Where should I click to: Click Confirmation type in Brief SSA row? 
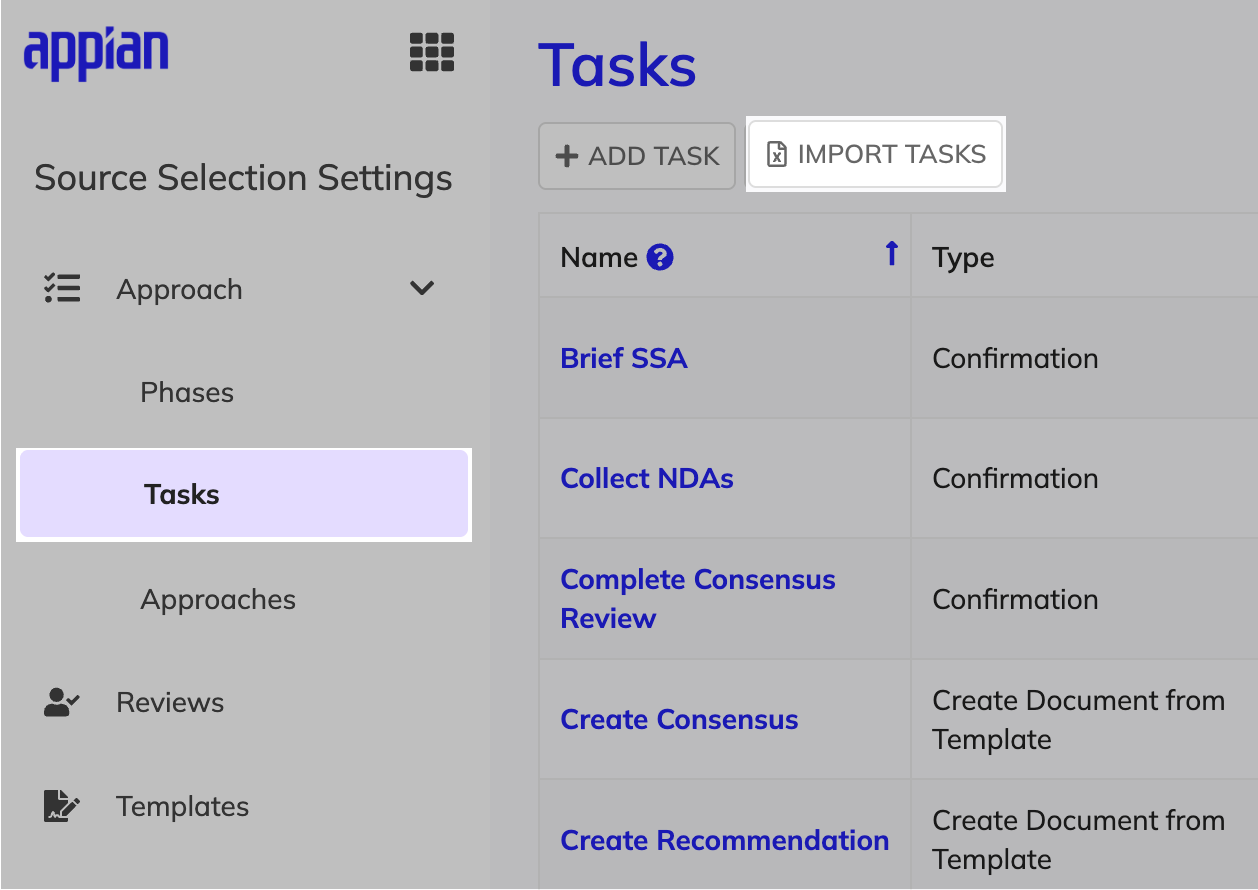click(x=1015, y=358)
